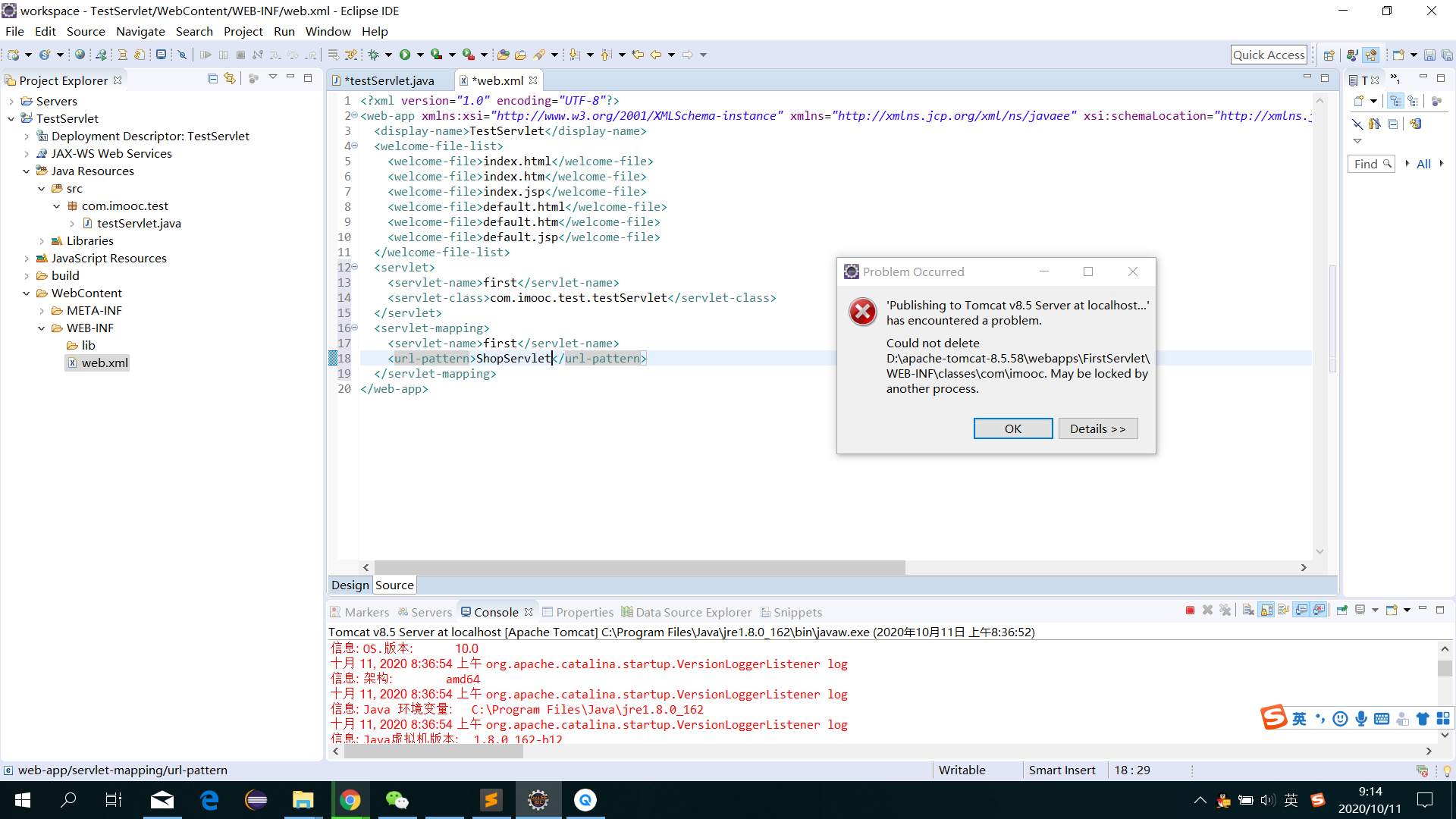Screen dimensions: 1456x819
Task: Click the Next Annotation toolbar icon
Action: (574, 55)
